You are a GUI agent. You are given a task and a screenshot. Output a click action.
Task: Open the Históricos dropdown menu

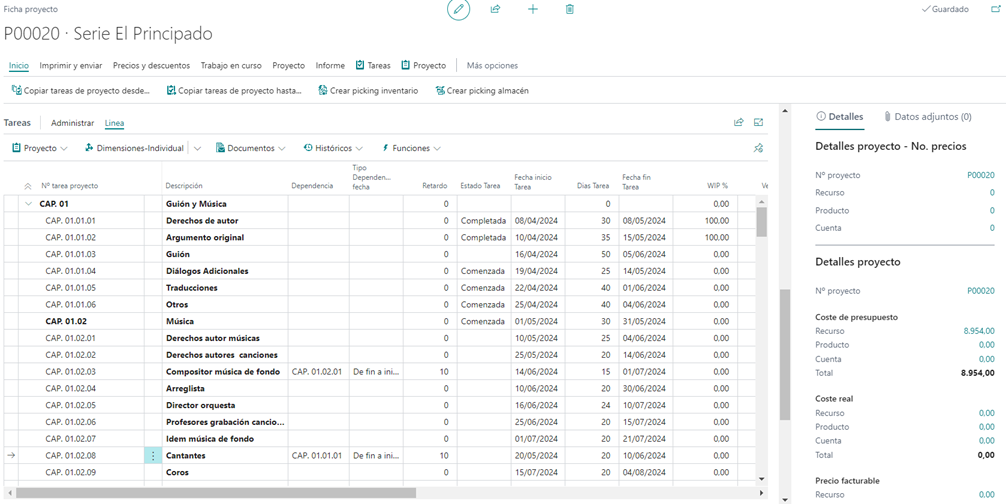tap(333, 148)
